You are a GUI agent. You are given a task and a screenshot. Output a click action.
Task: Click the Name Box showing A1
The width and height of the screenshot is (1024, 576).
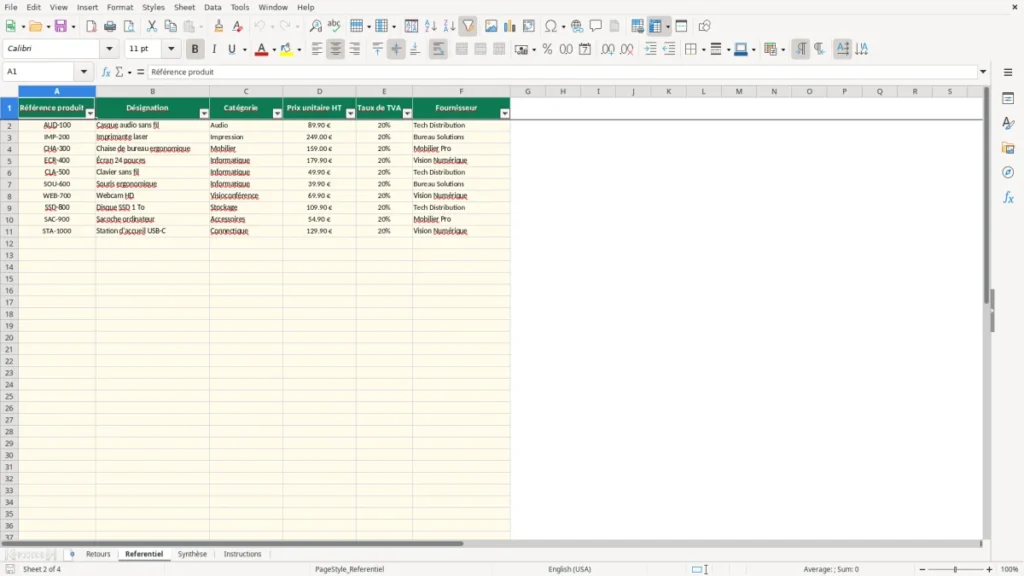click(x=40, y=72)
